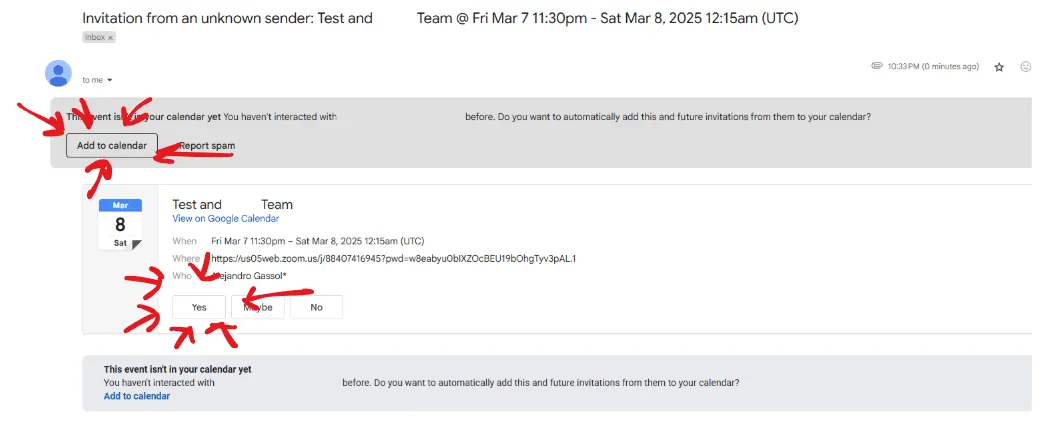Click the Mar 8 calendar date icon
Screen dimensions: 1059x436
(x=120, y=225)
